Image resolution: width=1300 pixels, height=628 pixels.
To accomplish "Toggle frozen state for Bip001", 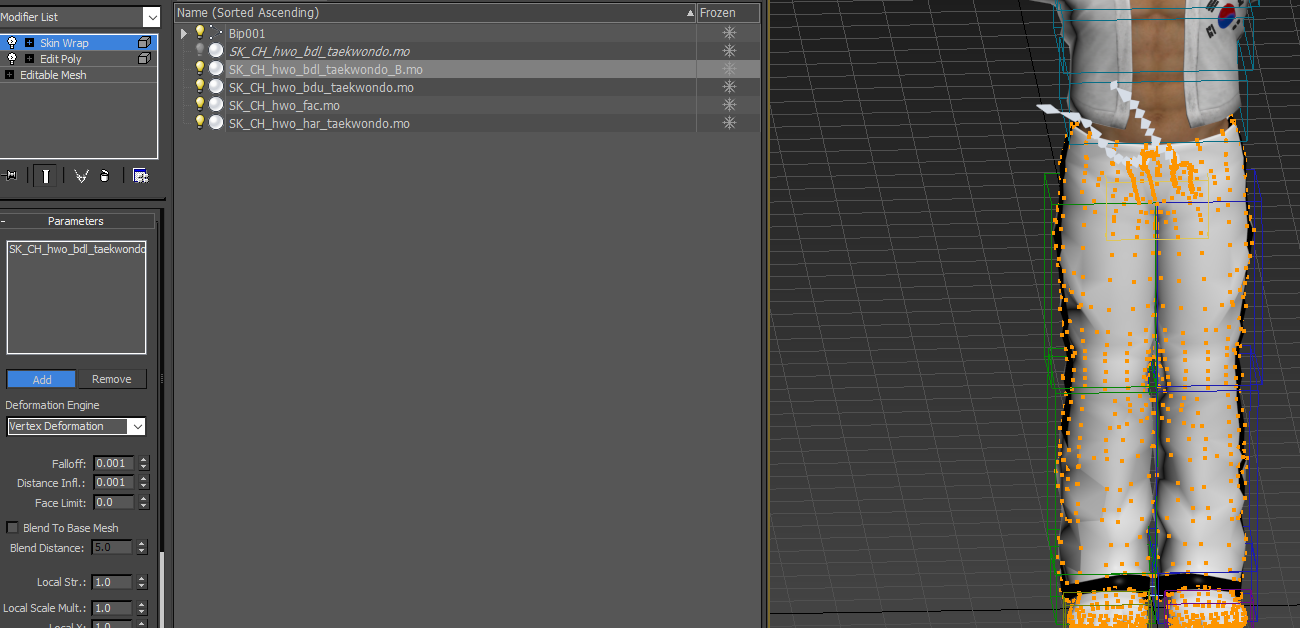I will coord(729,33).
